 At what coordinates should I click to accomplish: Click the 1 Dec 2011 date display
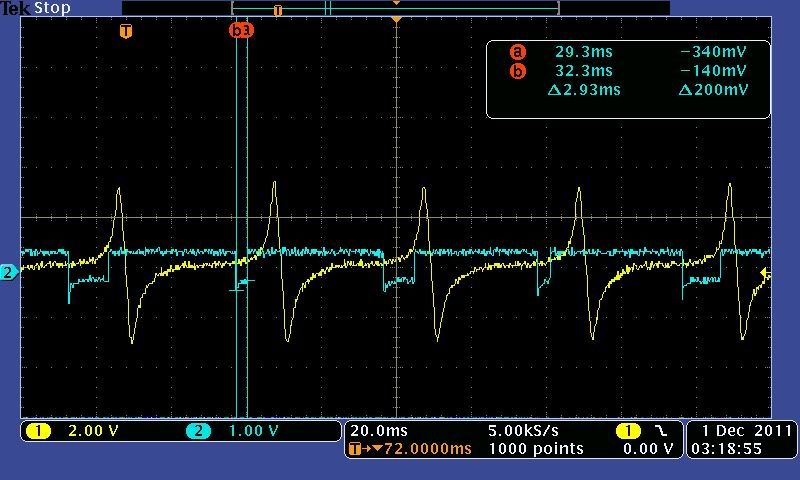click(x=741, y=431)
